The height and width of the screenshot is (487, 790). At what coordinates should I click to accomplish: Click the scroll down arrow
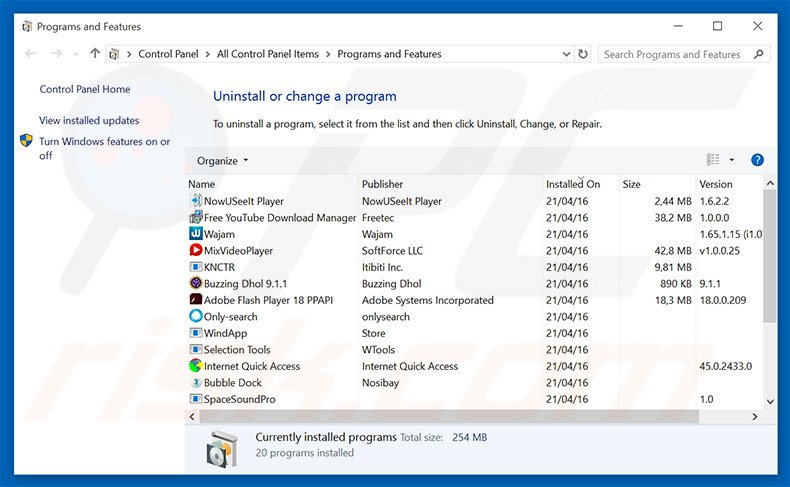[x=770, y=401]
